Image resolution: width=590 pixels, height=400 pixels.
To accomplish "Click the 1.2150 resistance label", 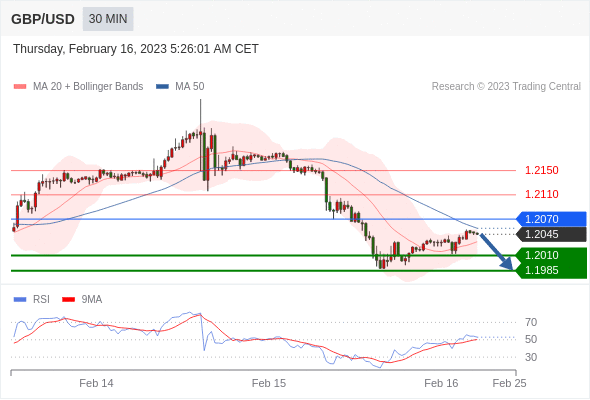I will tap(541, 170).
